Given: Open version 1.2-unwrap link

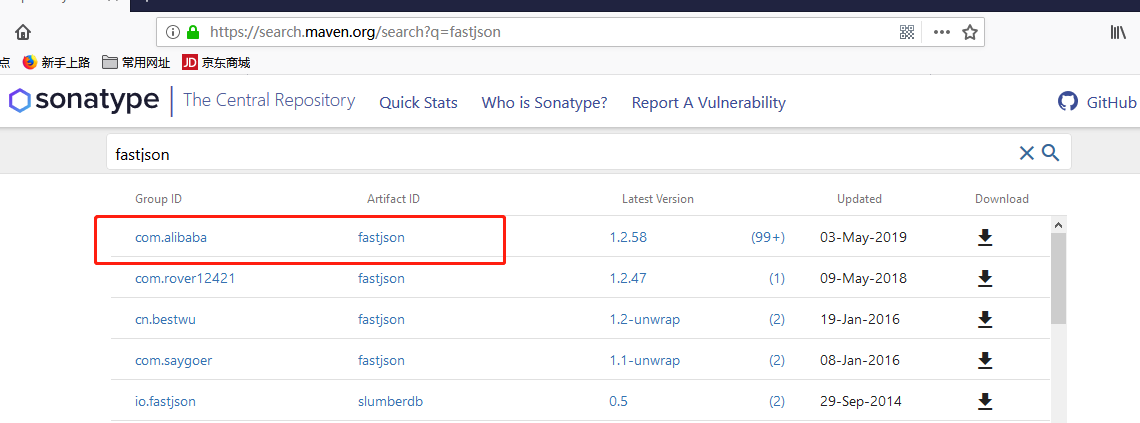Looking at the screenshot, I should pos(644,319).
